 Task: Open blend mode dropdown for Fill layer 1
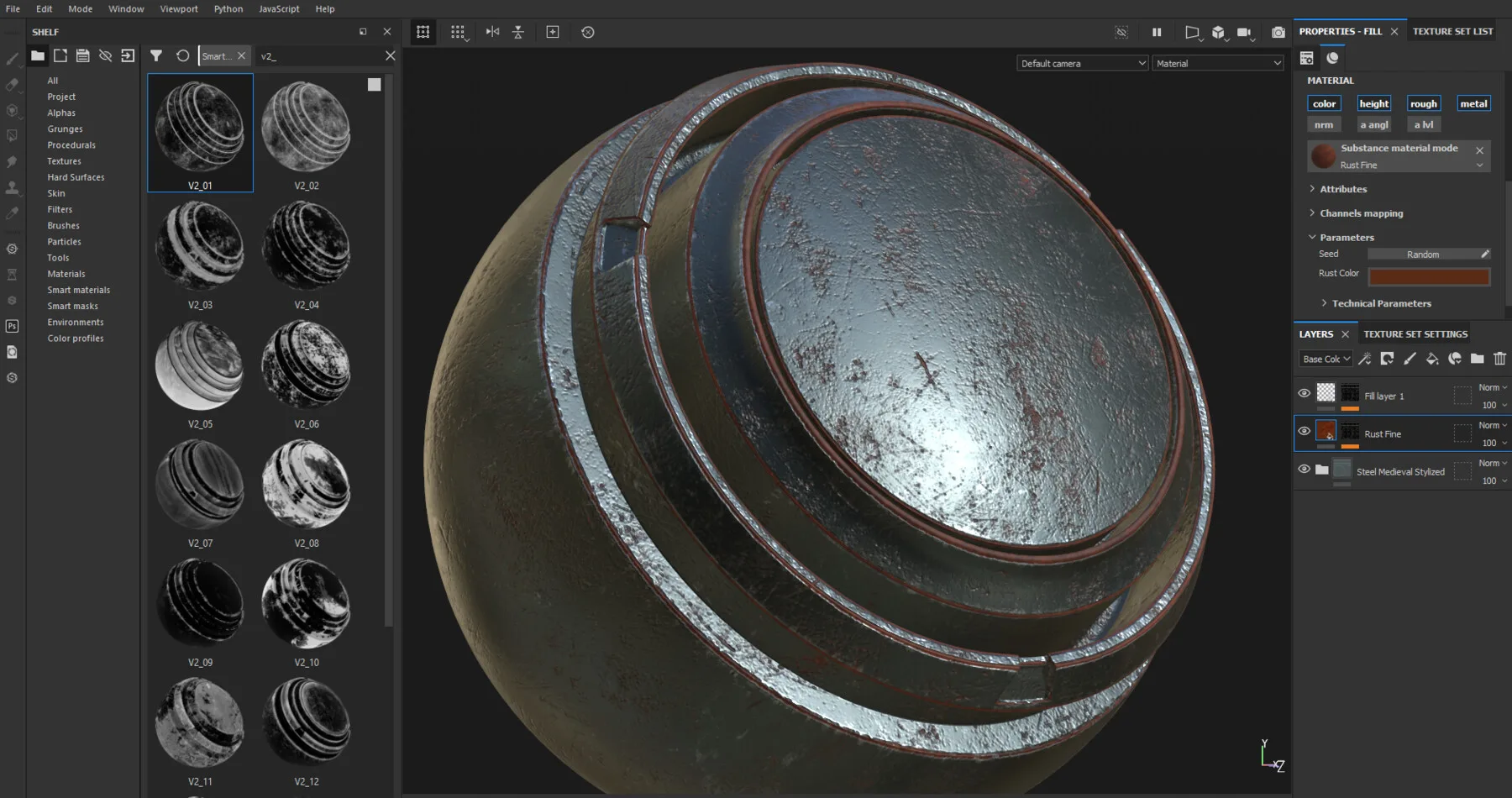(x=1493, y=387)
